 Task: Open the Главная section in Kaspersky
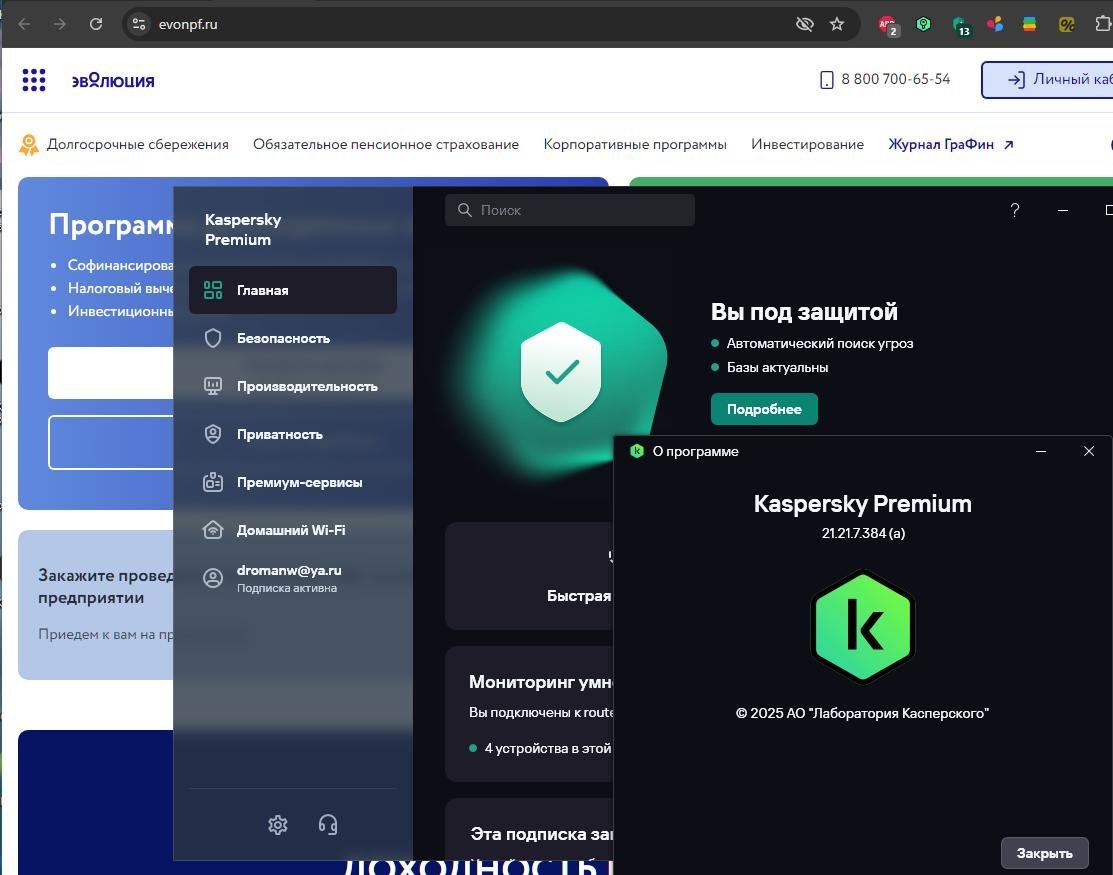point(292,290)
